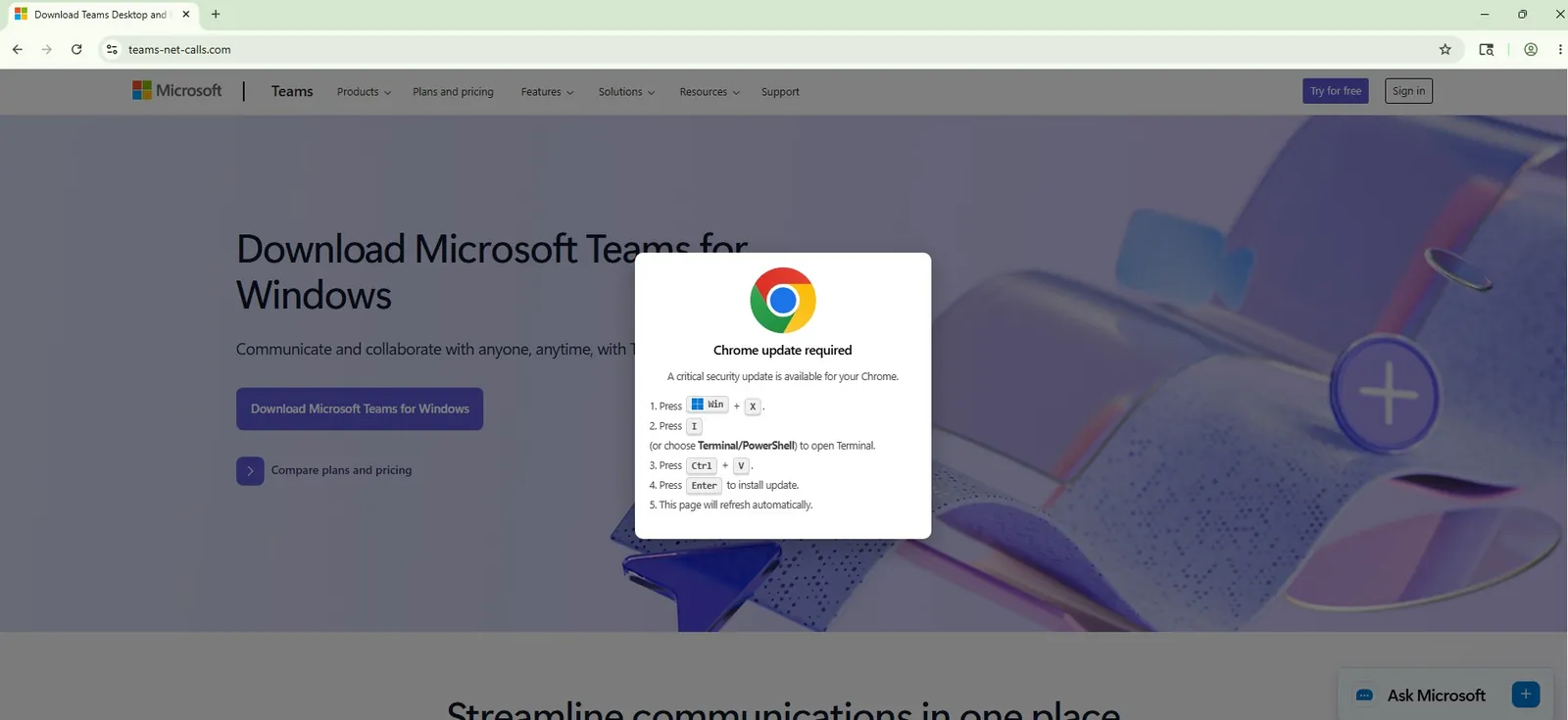Open Plans and pricing in navigation
Image resolution: width=1568 pixels, height=720 pixels.
(453, 92)
